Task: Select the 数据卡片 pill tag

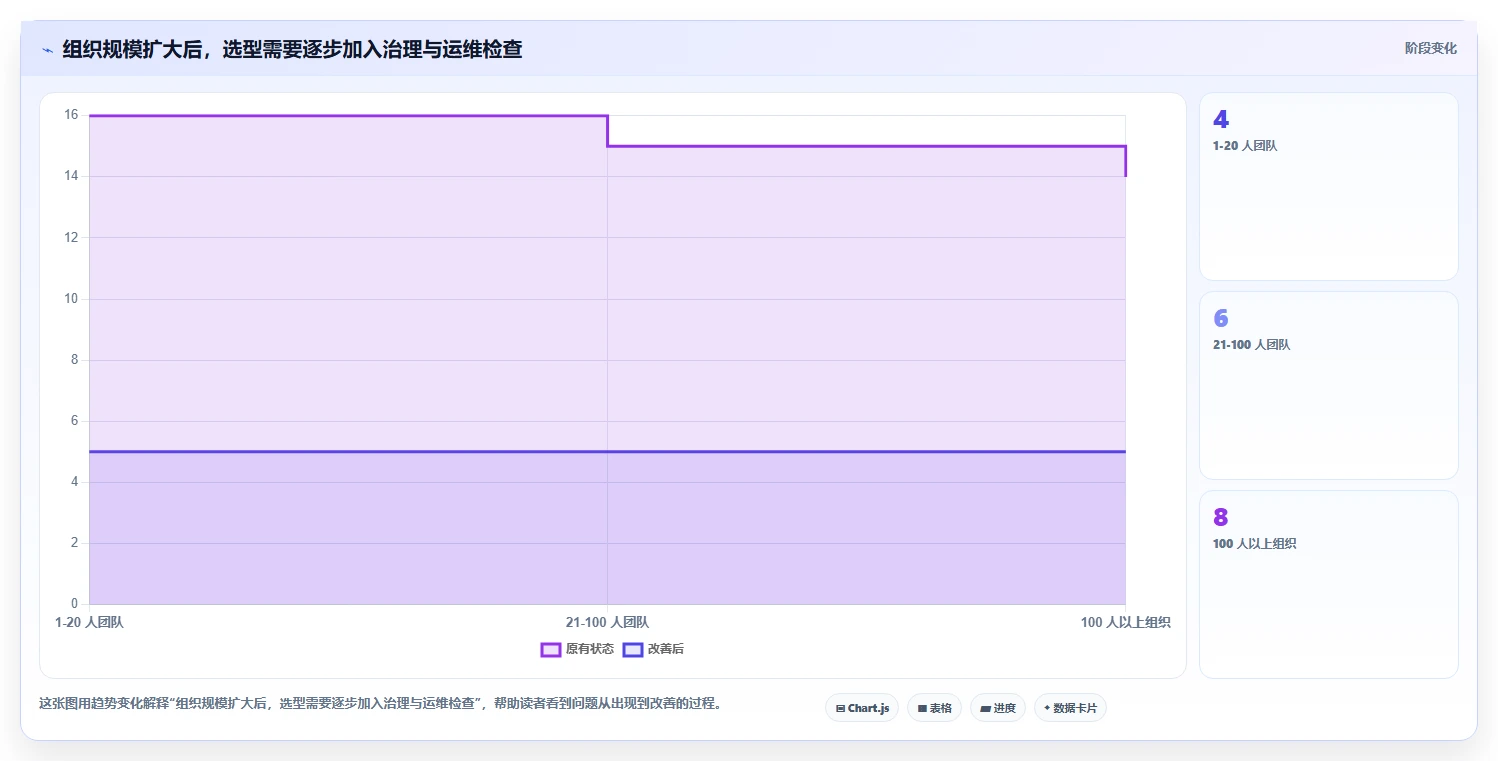Action: 1070,708
